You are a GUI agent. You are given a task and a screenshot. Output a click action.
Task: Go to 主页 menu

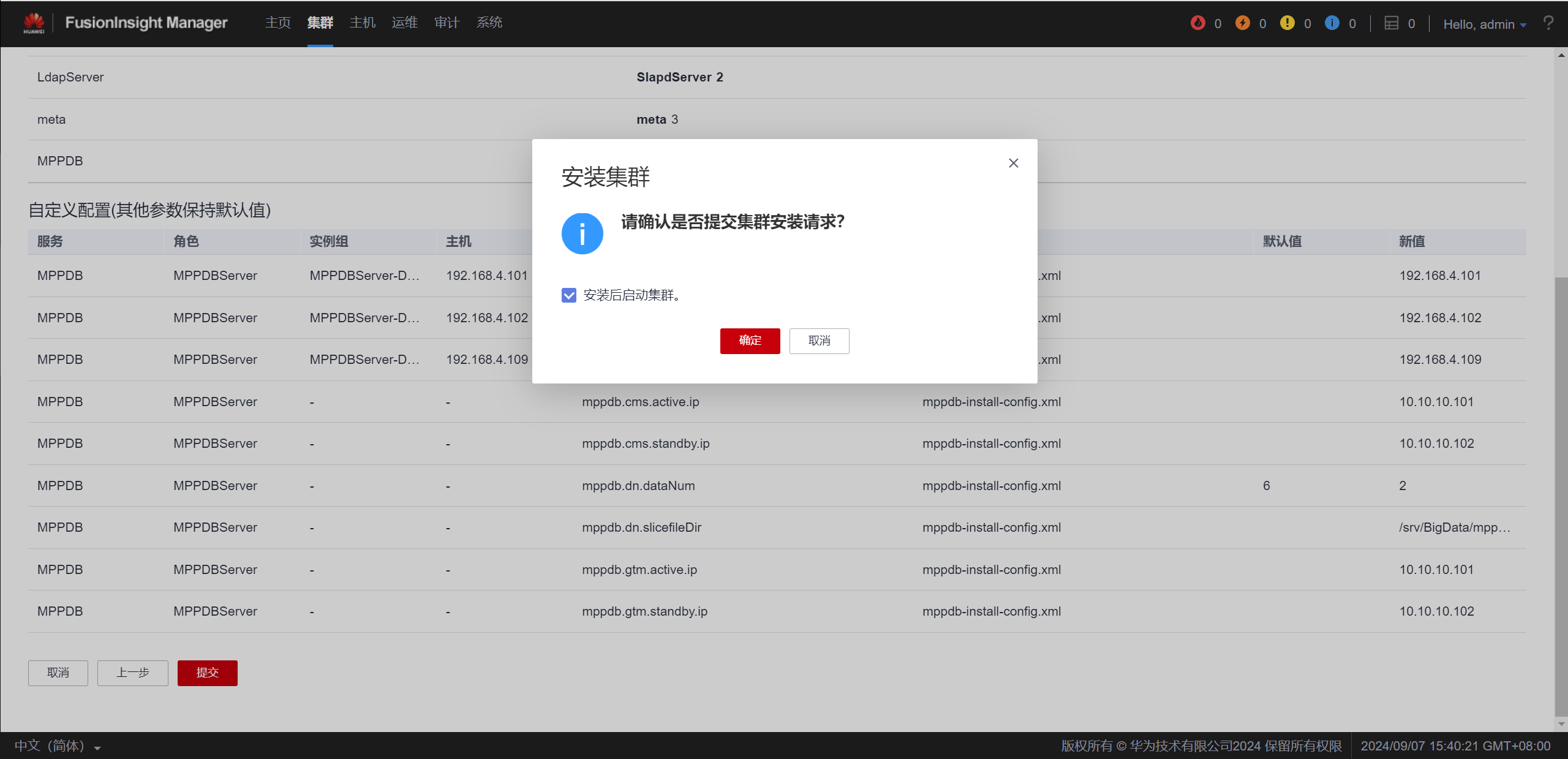tap(278, 23)
